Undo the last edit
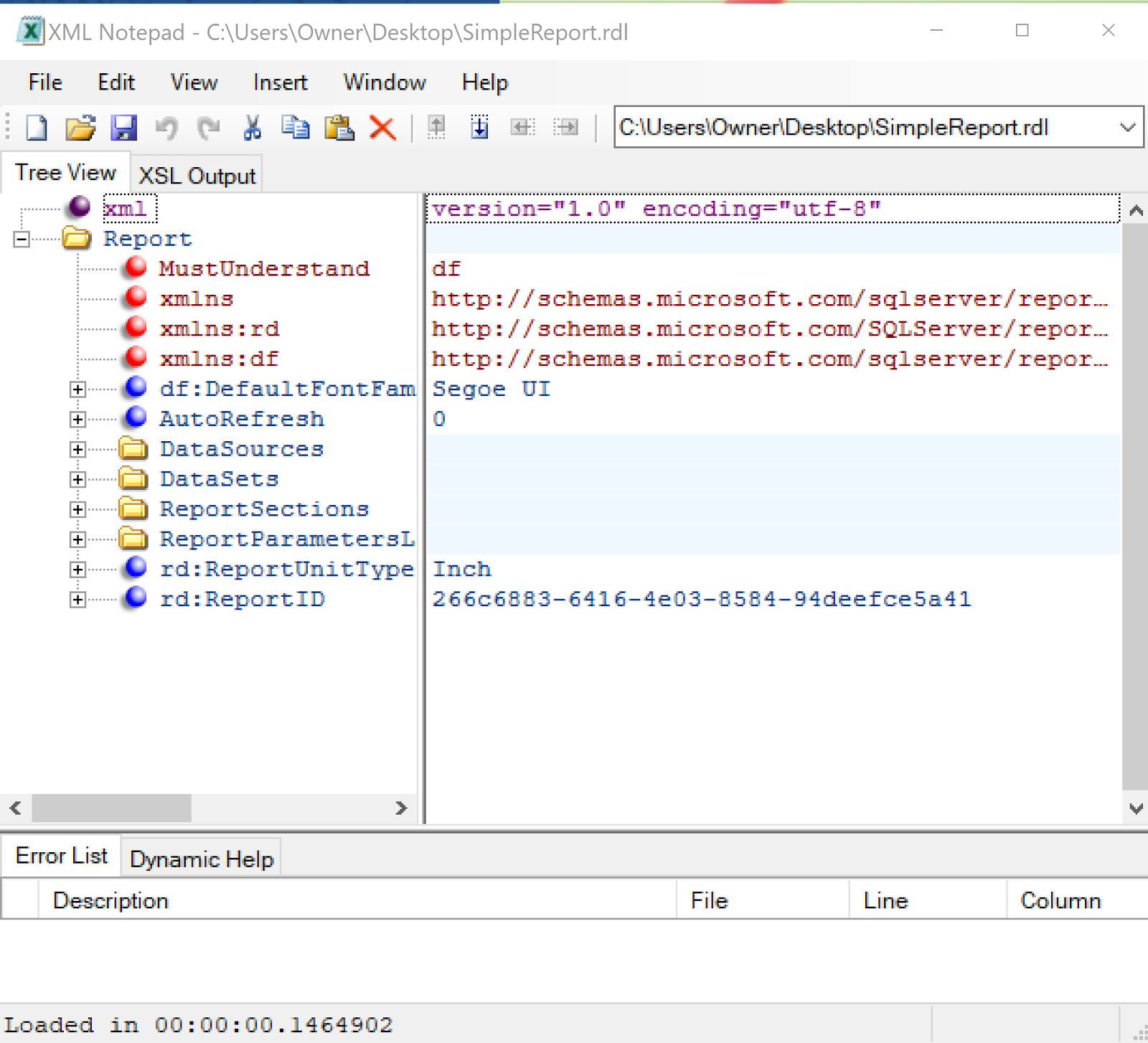The width and height of the screenshot is (1148, 1043). click(166, 128)
